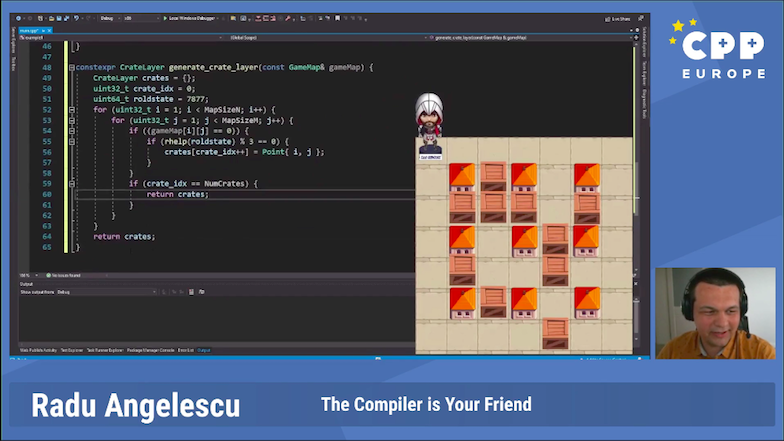Collapse the inner for loop at line 53
The width and height of the screenshot is (784, 441).
pyautogui.click(x=72, y=120)
